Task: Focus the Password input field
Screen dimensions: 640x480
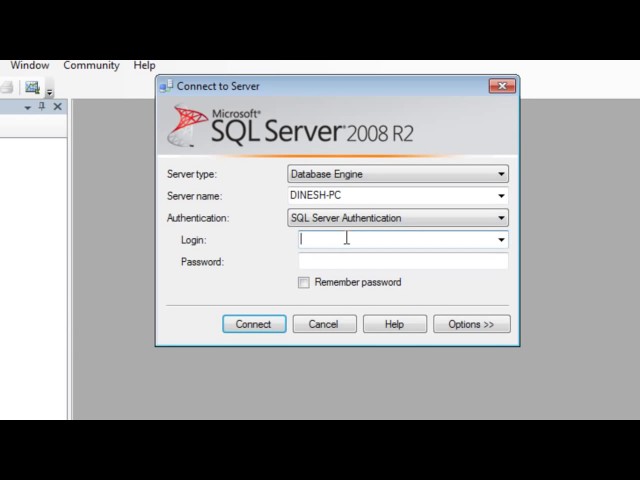Action: 403,261
